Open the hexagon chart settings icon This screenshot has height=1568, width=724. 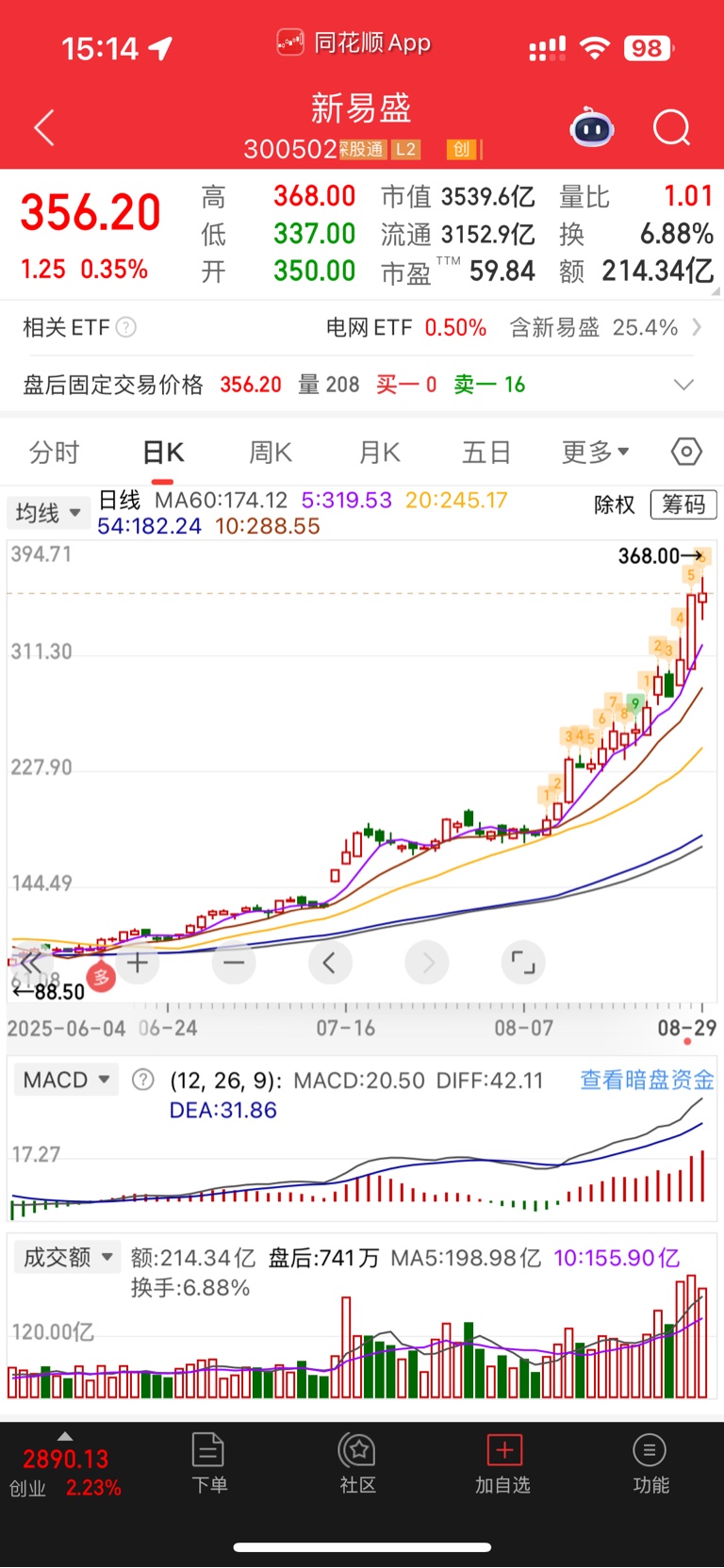click(686, 453)
